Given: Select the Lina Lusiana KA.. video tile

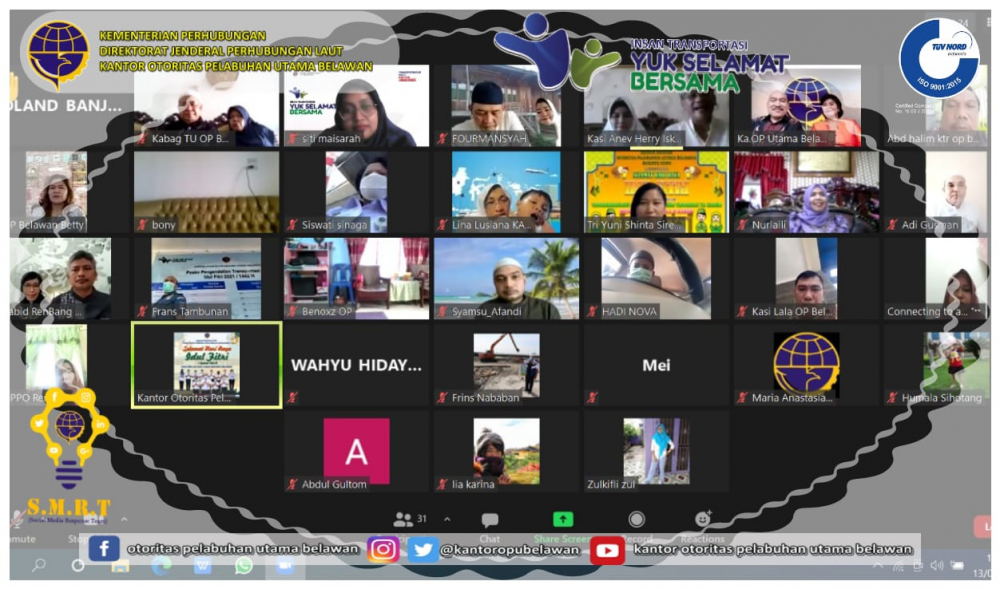Looking at the screenshot, I should coord(506,192).
